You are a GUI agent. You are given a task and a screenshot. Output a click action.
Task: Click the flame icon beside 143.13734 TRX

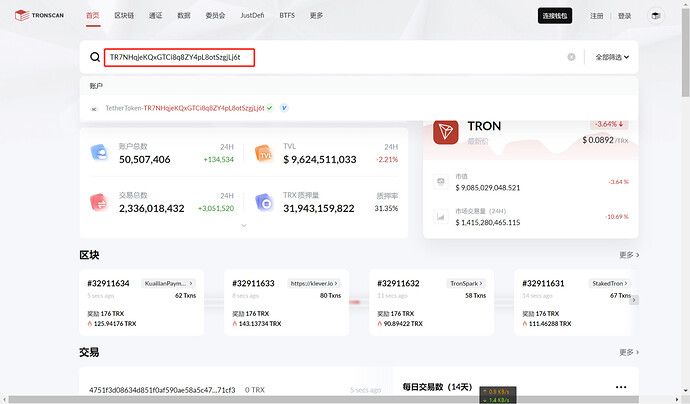[235, 323]
